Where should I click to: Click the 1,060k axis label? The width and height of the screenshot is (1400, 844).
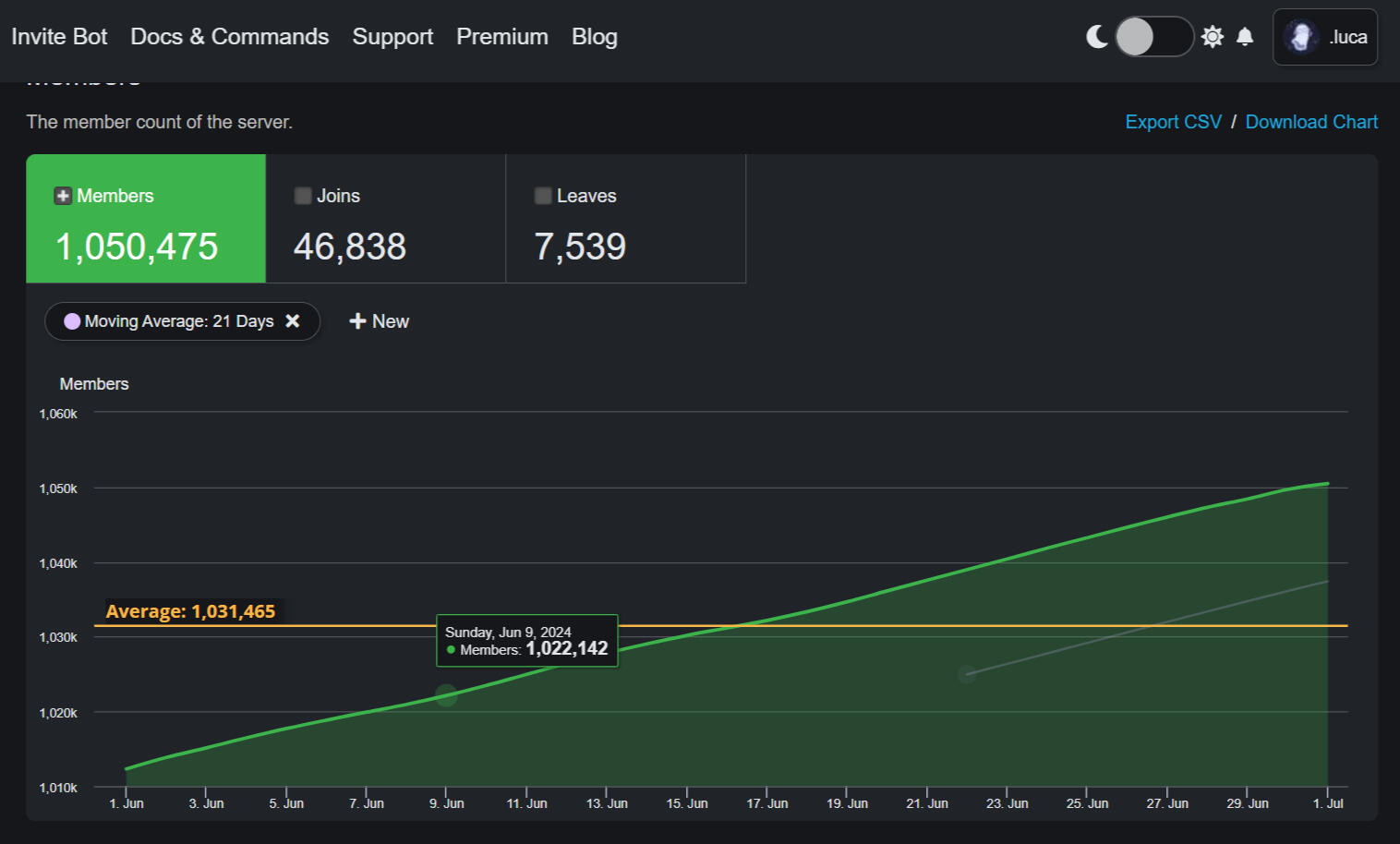(x=58, y=414)
